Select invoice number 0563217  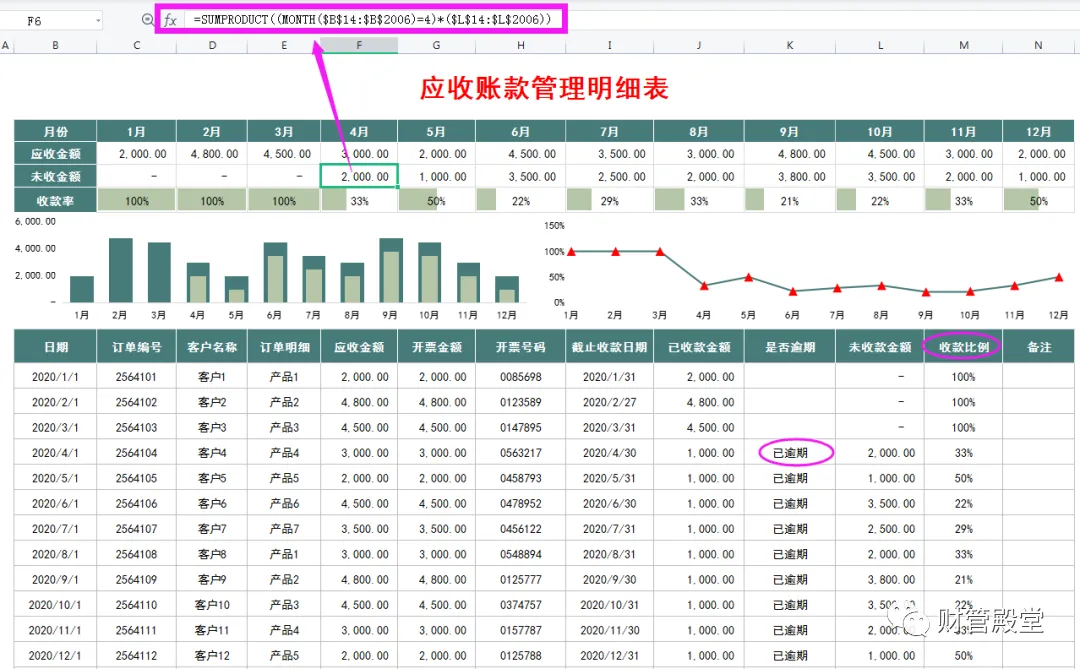(520, 453)
